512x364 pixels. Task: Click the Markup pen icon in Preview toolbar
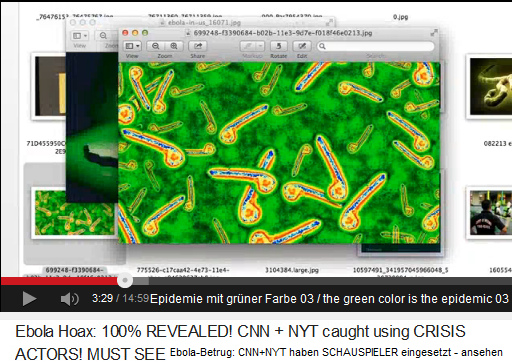[x=248, y=46]
